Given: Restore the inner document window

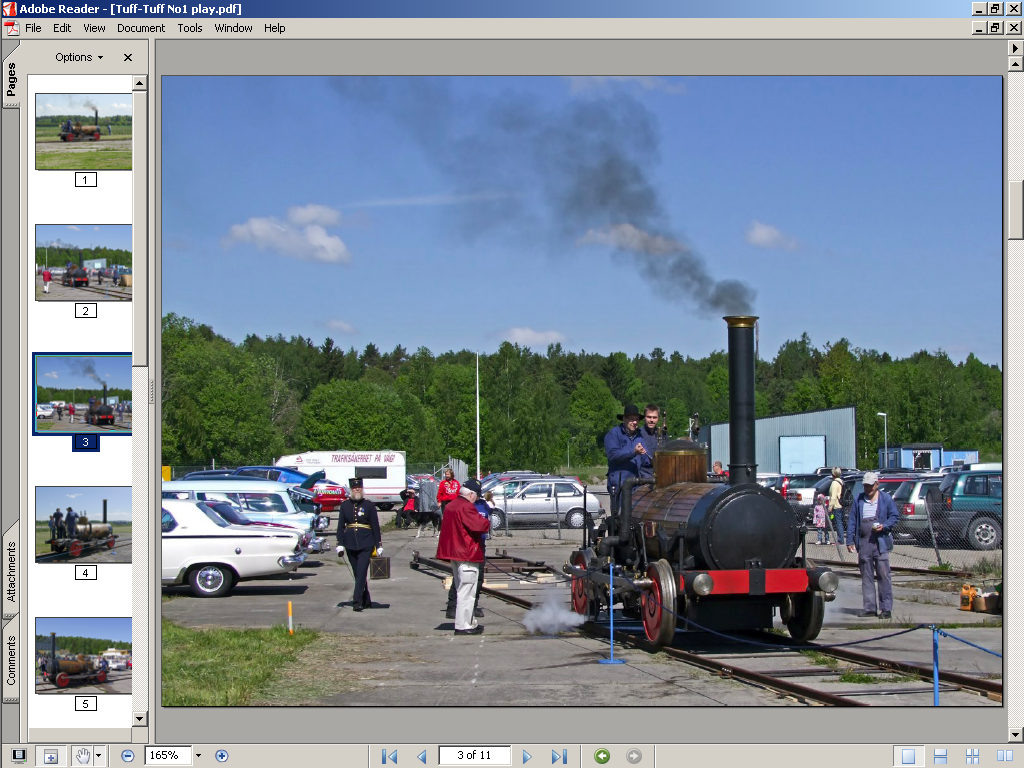Looking at the screenshot, I should pos(995,28).
